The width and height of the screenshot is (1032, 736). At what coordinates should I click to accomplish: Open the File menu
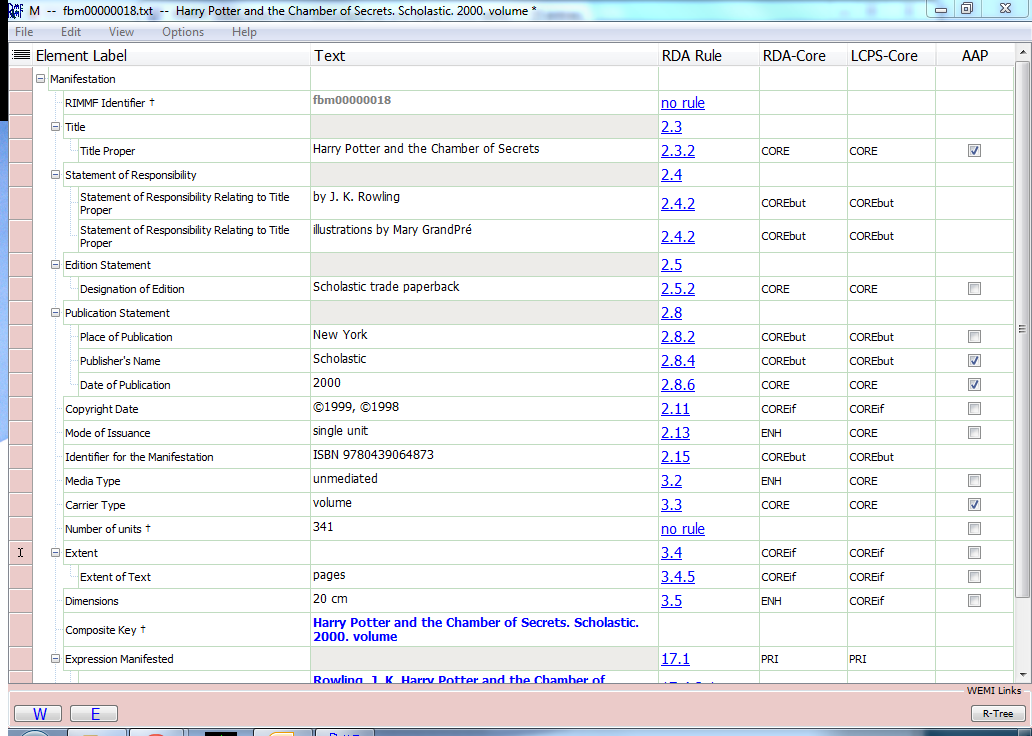[x=24, y=32]
